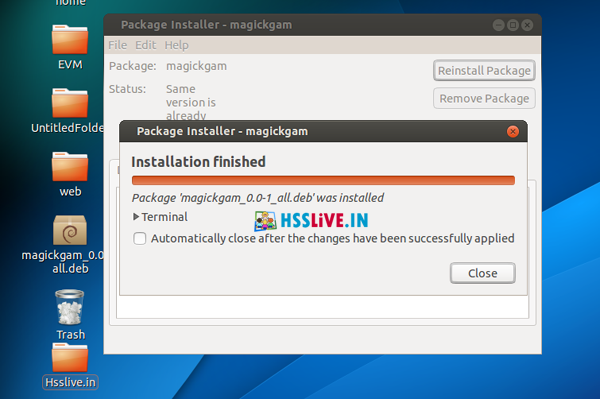600x399 pixels.
Task: Click the package name 'magickgam' text
Action: pyautogui.click(x=196, y=66)
